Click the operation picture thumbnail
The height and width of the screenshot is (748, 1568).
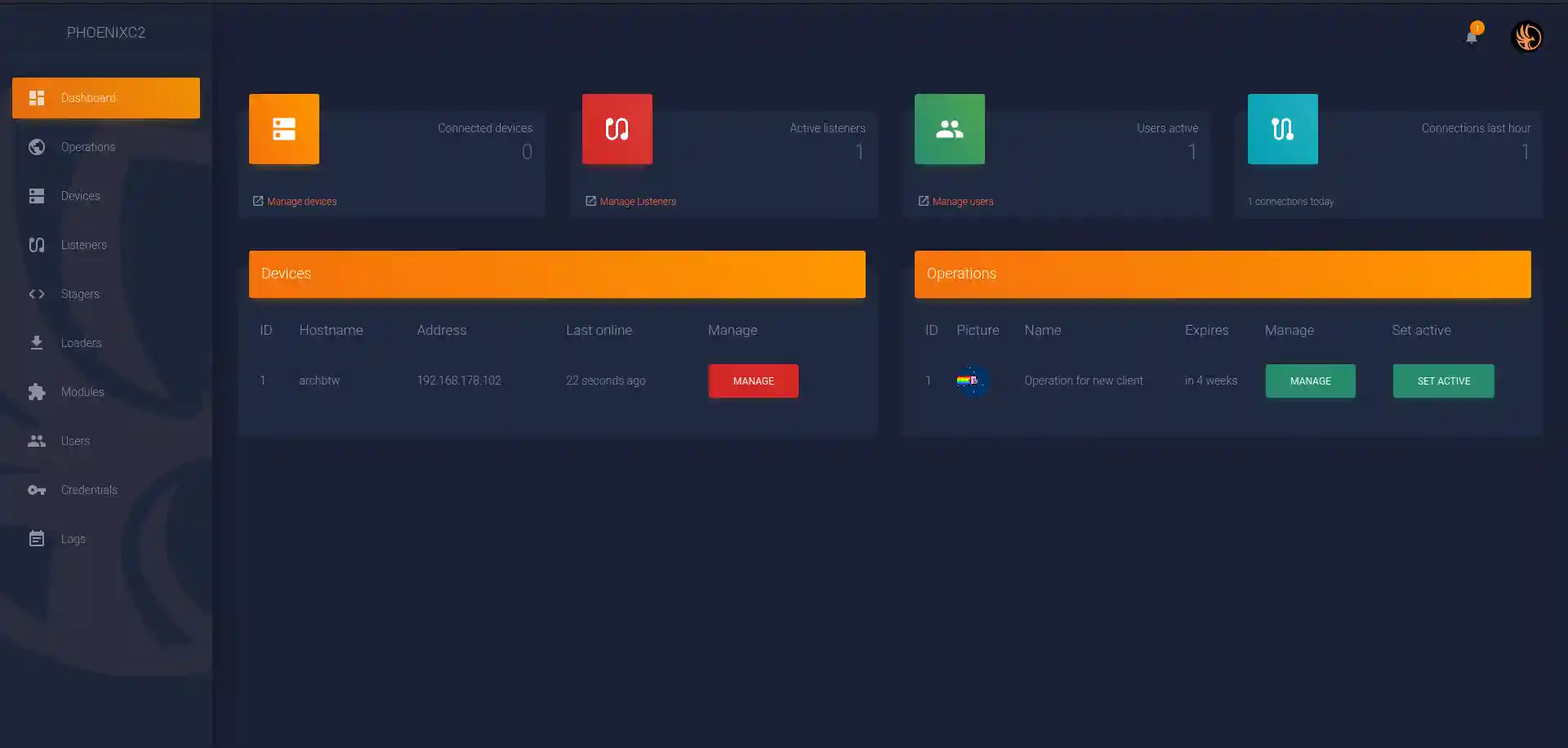click(972, 381)
